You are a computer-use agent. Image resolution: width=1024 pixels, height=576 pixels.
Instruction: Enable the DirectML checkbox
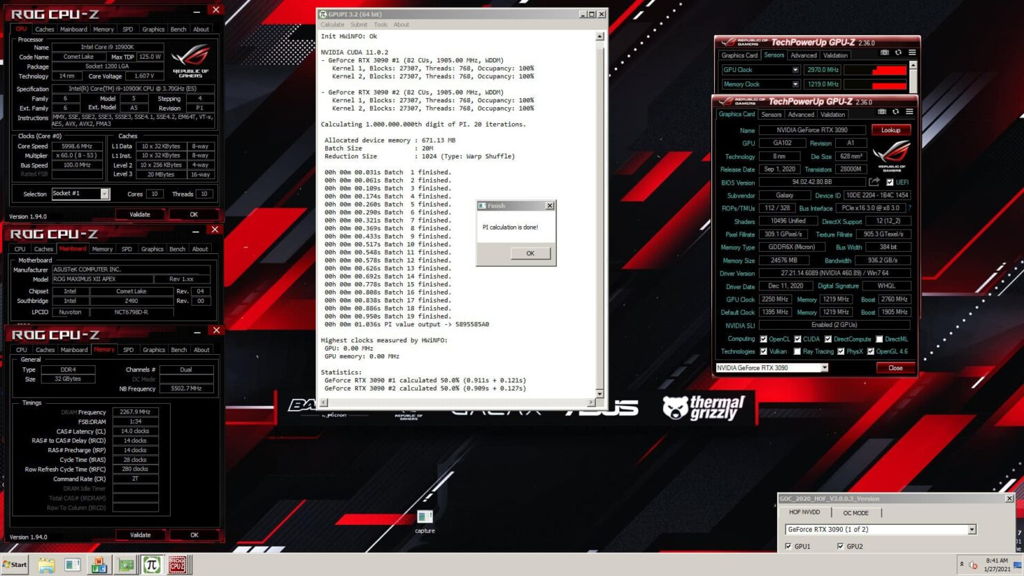coord(879,339)
